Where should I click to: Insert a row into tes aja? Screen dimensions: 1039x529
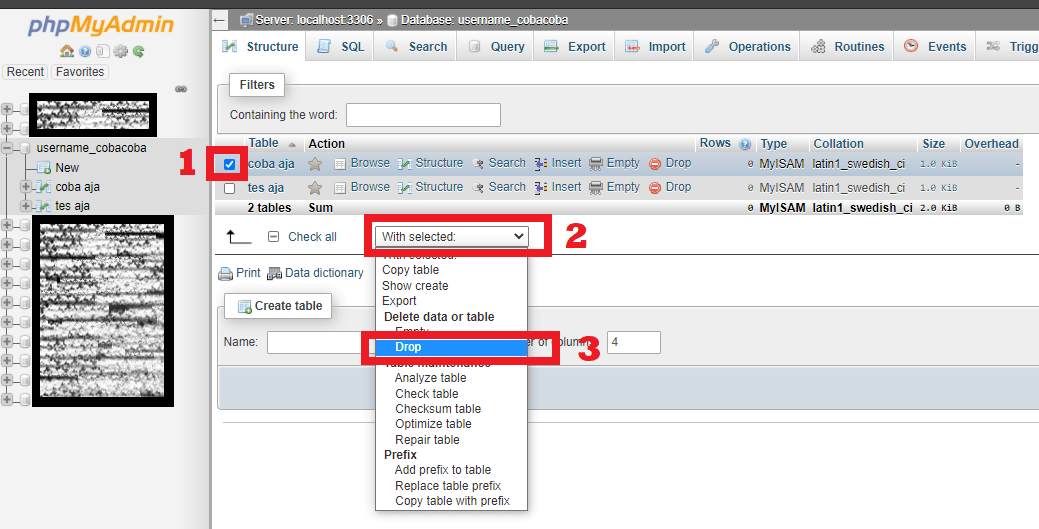tap(558, 188)
